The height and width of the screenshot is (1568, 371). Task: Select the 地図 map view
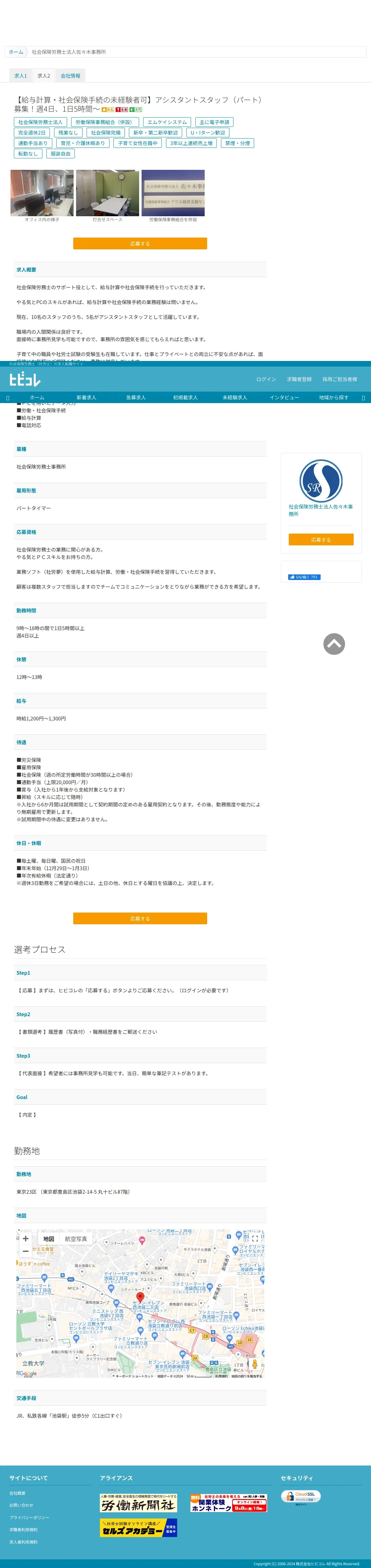[49, 1239]
